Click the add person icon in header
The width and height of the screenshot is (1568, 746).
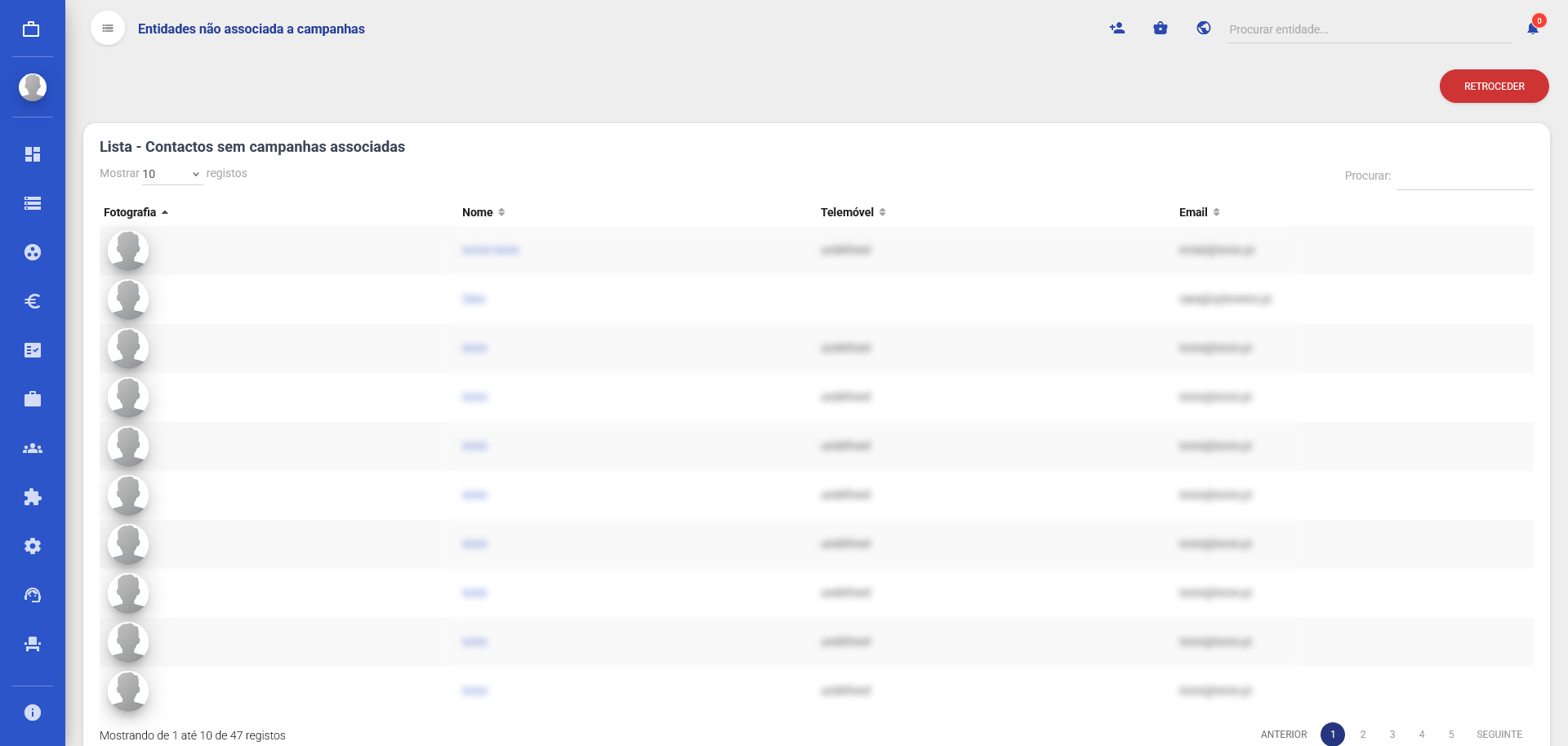coord(1117,29)
